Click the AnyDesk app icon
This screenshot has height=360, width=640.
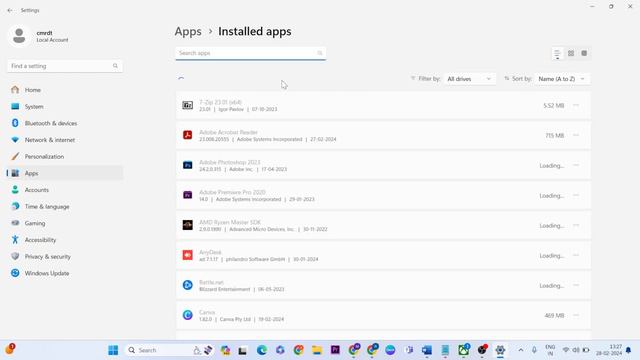point(187,255)
